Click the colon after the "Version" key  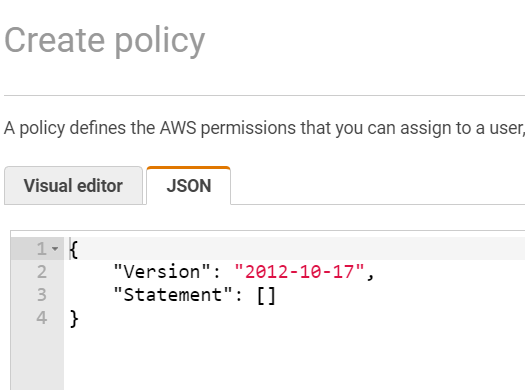point(217,272)
